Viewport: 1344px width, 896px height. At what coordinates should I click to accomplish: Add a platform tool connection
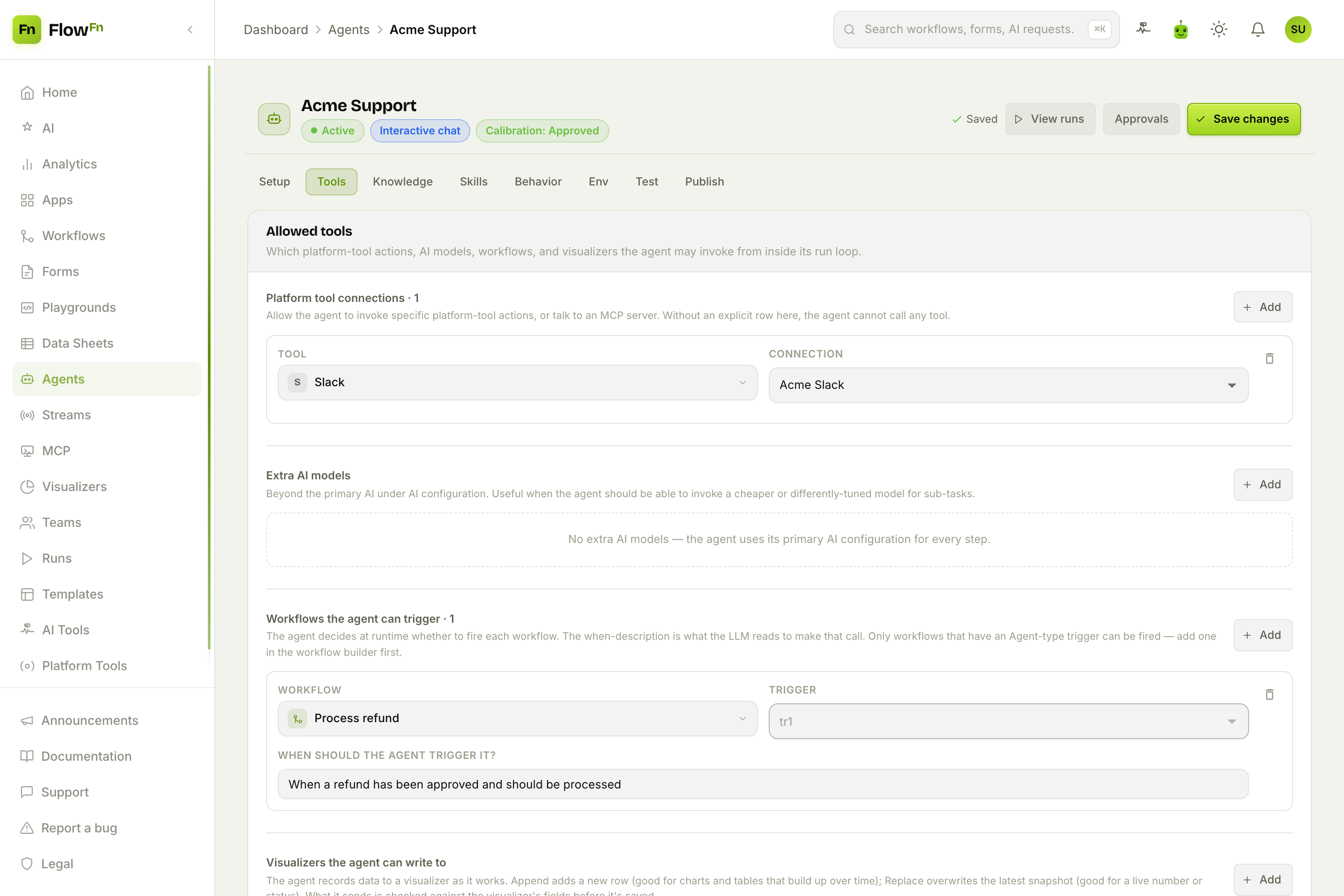1263,307
